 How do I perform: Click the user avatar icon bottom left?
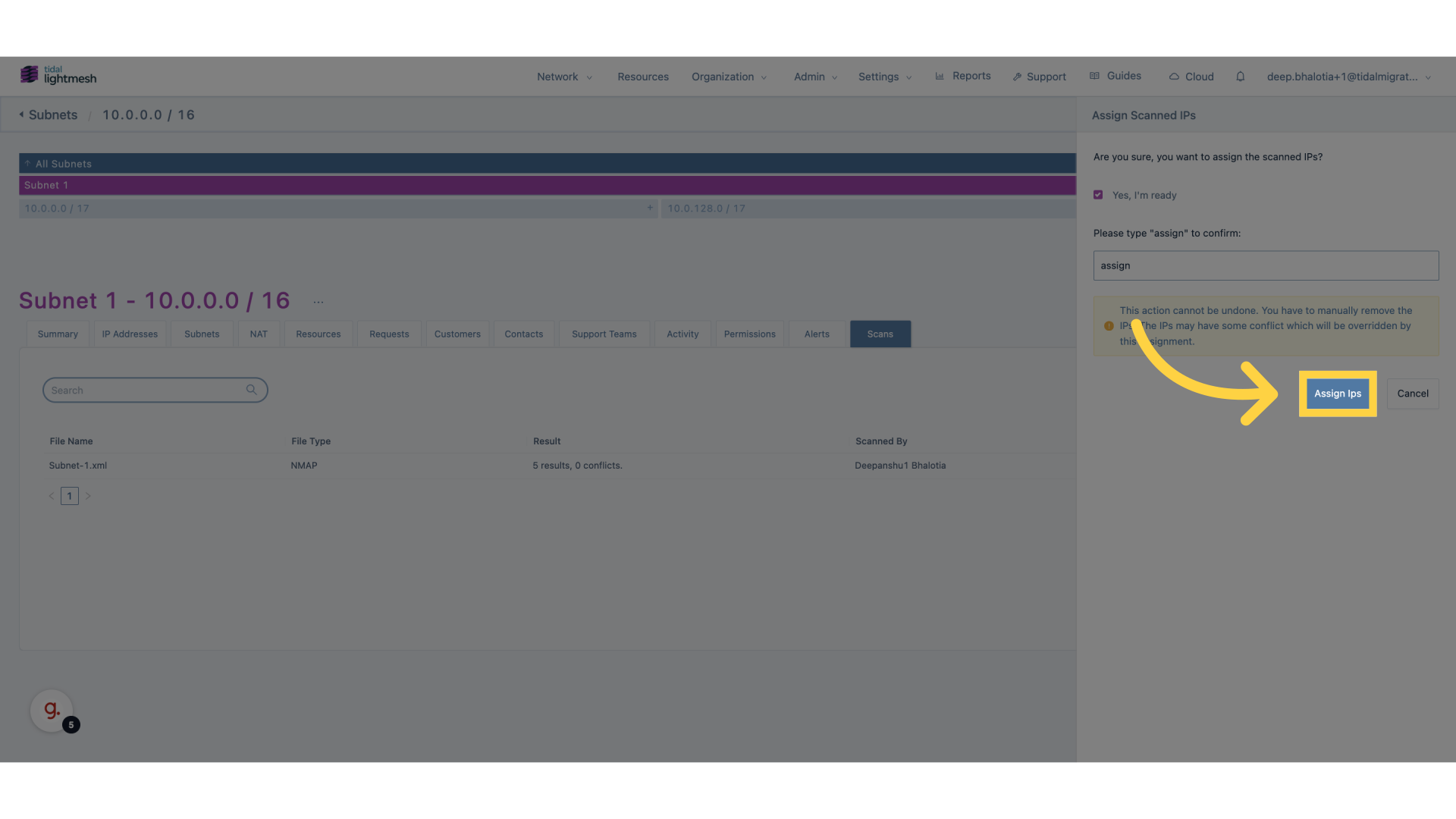click(x=51, y=711)
